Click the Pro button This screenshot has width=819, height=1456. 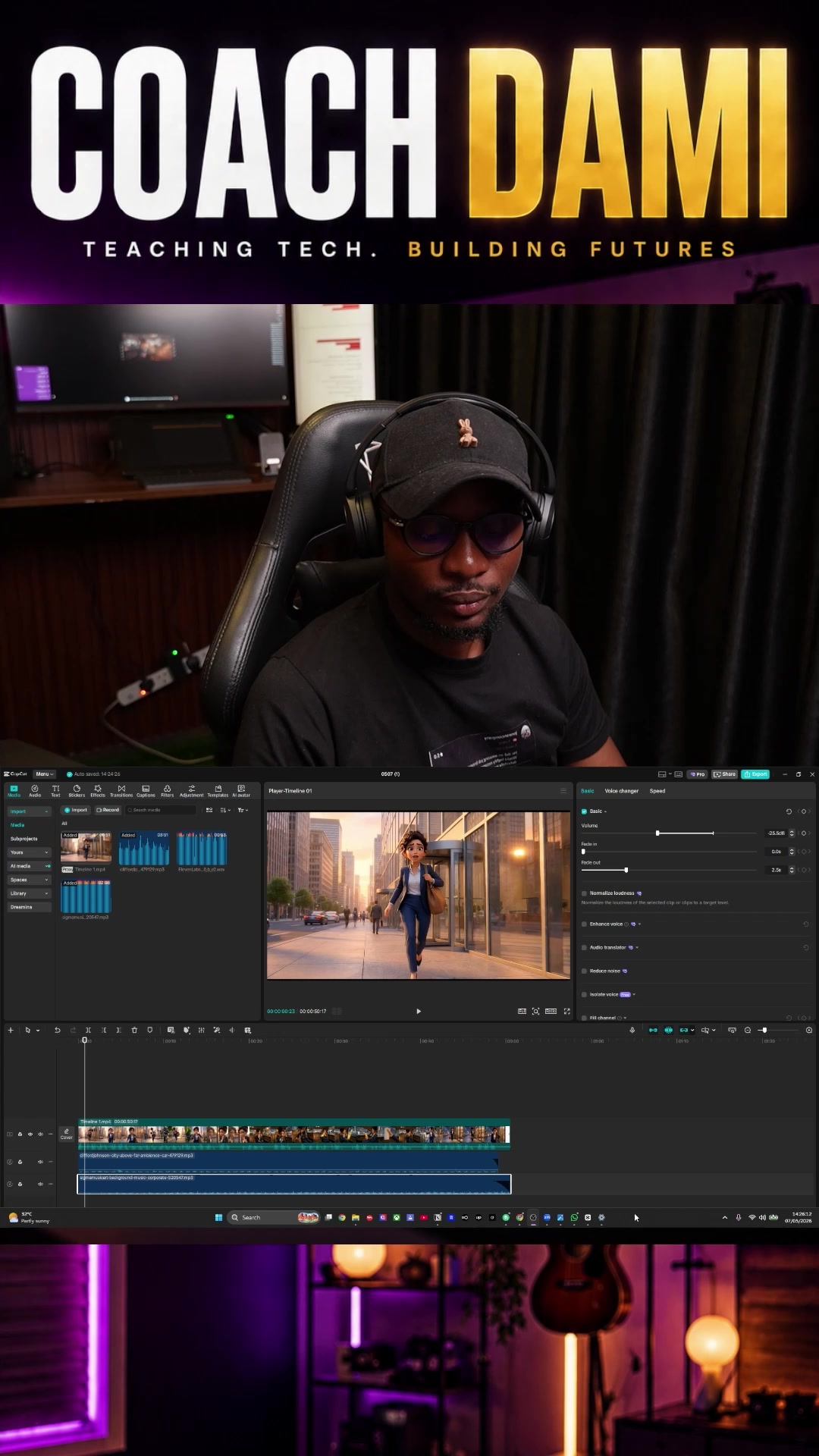(x=697, y=774)
